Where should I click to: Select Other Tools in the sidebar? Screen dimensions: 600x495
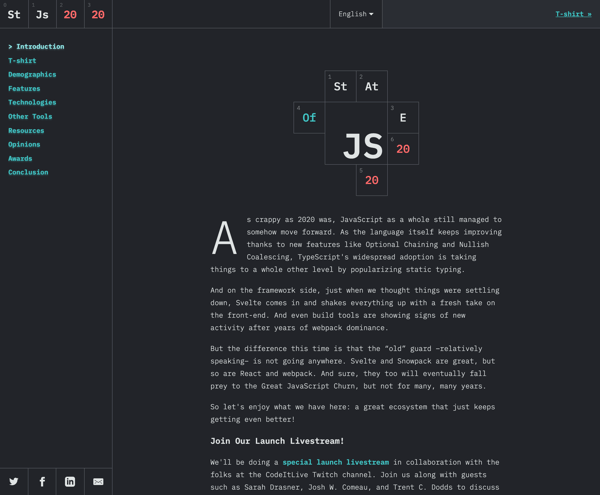[30, 116]
